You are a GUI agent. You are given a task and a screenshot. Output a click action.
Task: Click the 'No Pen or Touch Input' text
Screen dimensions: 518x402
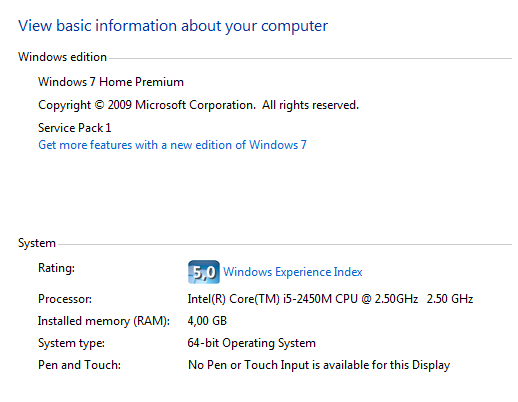point(319,365)
